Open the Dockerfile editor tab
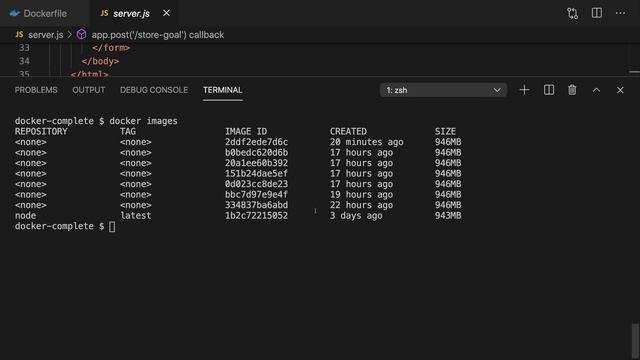 point(38,13)
